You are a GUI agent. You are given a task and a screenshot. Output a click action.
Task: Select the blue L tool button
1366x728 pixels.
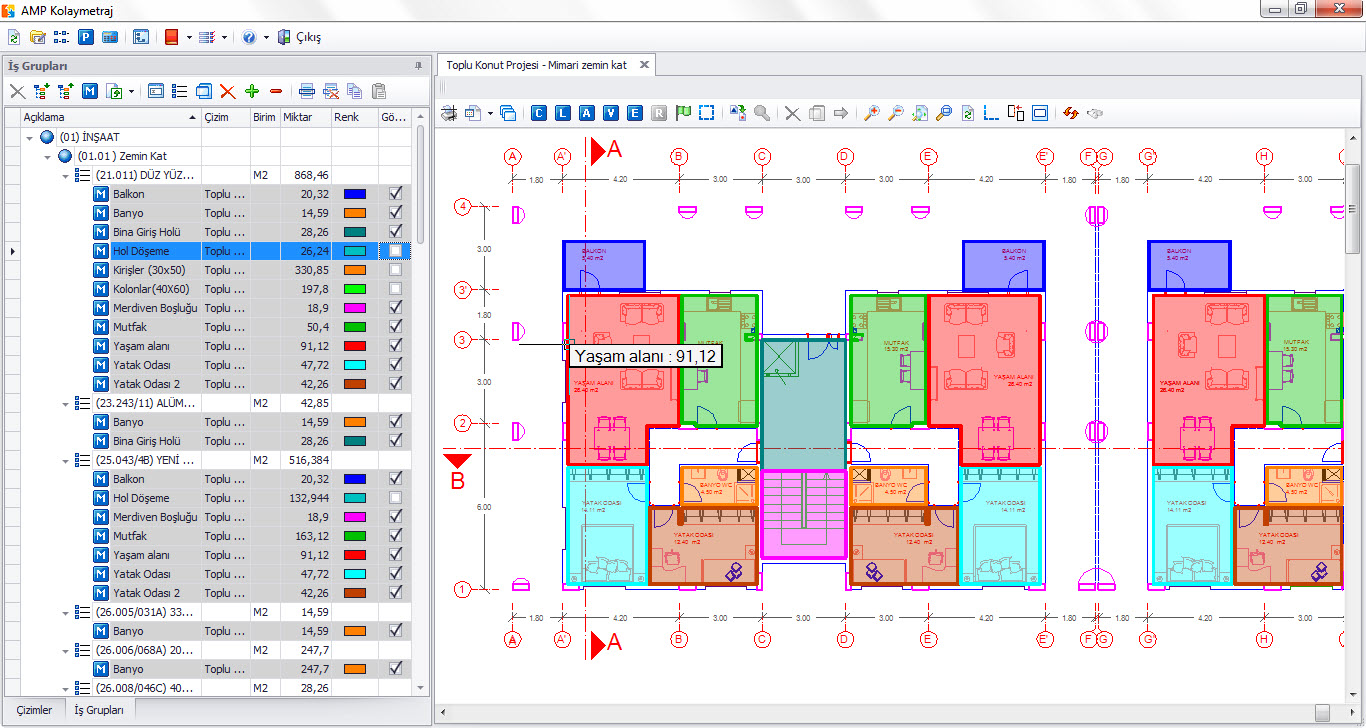tap(563, 113)
